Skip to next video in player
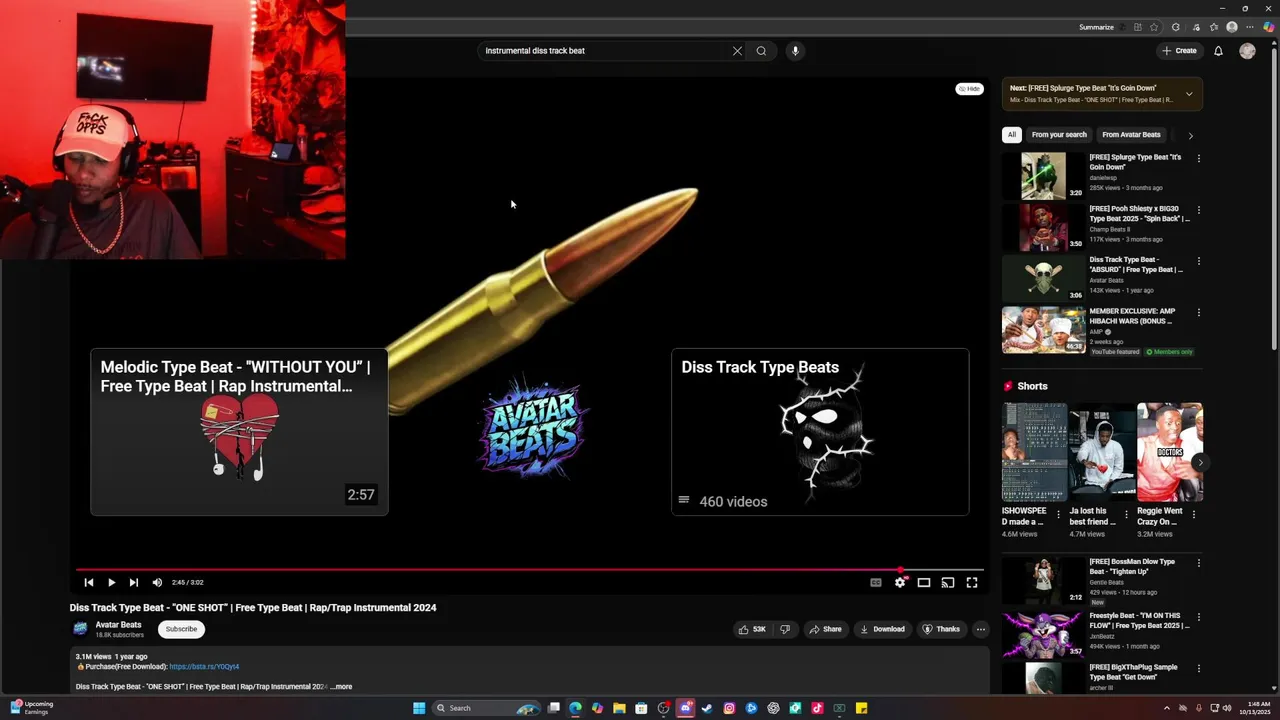Viewport: 1280px width, 720px height. [133, 582]
